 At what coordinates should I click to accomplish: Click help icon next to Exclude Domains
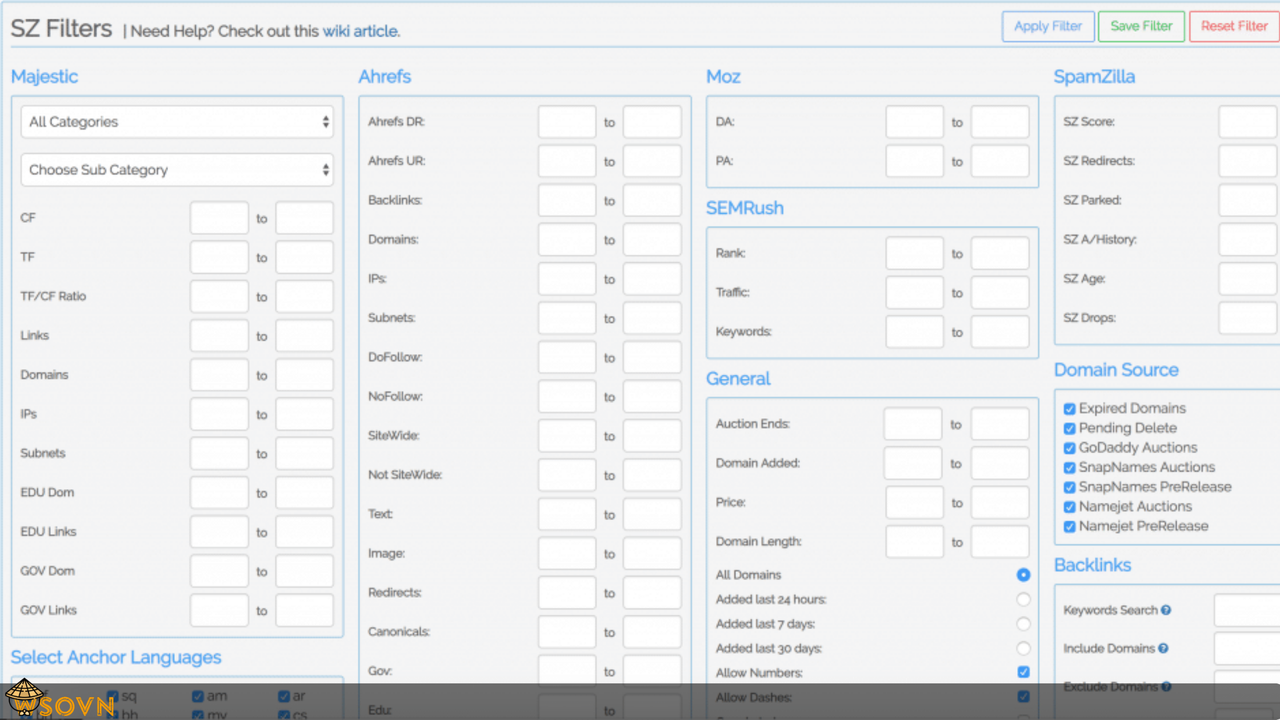[1166, 687]
